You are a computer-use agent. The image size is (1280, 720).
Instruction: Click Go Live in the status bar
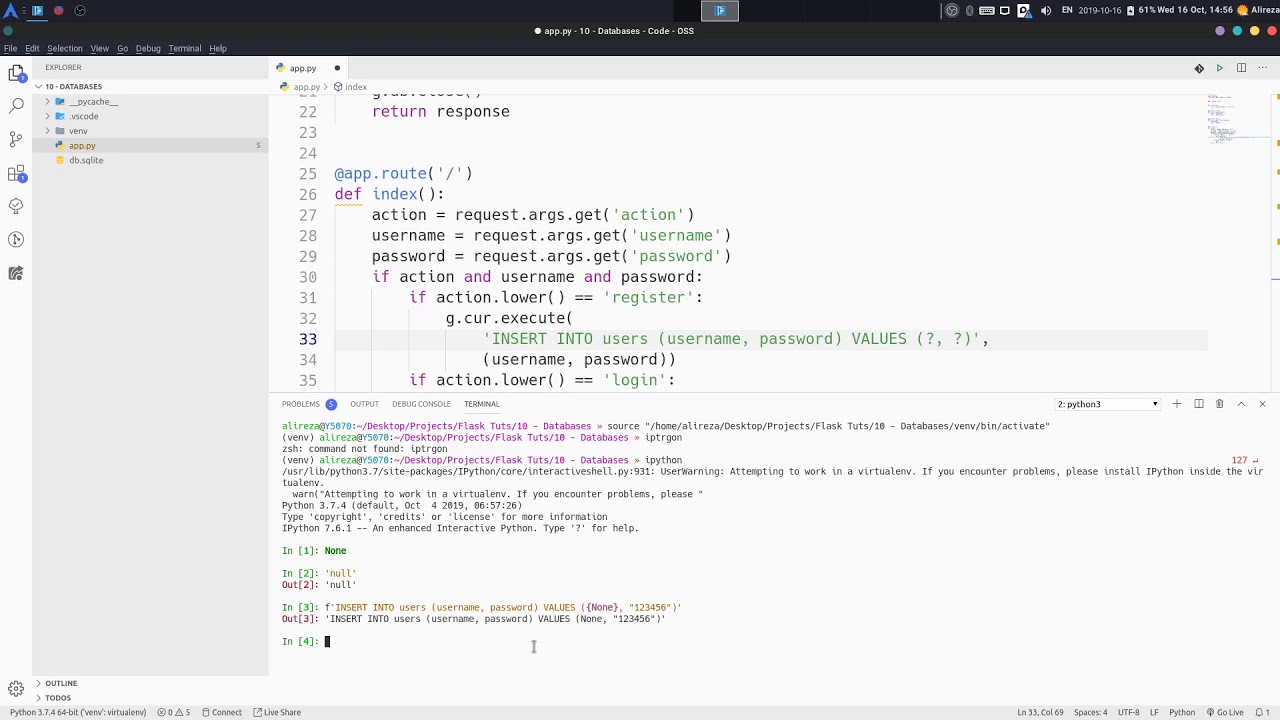[1224, 712]
